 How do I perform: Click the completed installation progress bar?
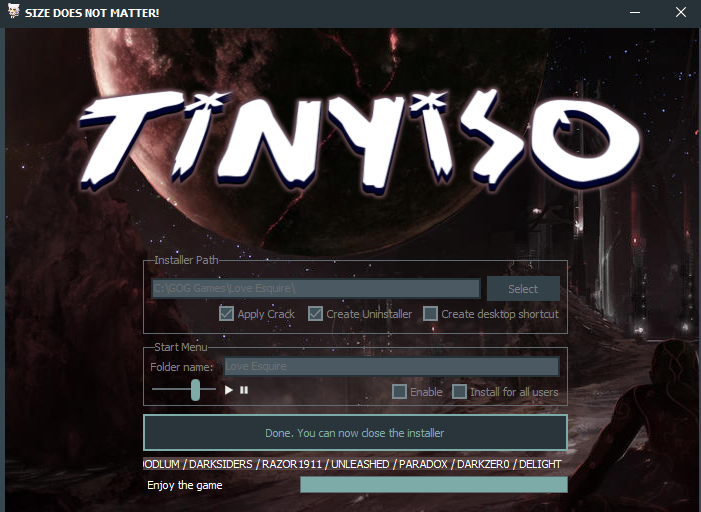(434, 485)
